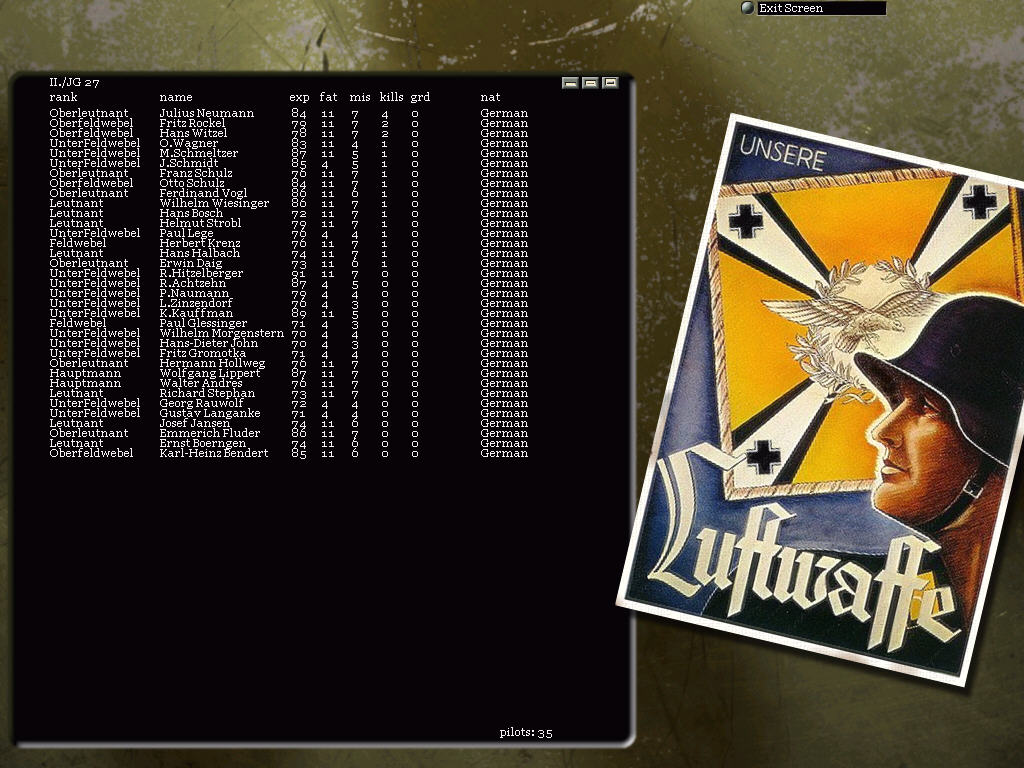Sort pilots by the rank column header
This screenshot has height=768, width=1024.
(63, 97)
